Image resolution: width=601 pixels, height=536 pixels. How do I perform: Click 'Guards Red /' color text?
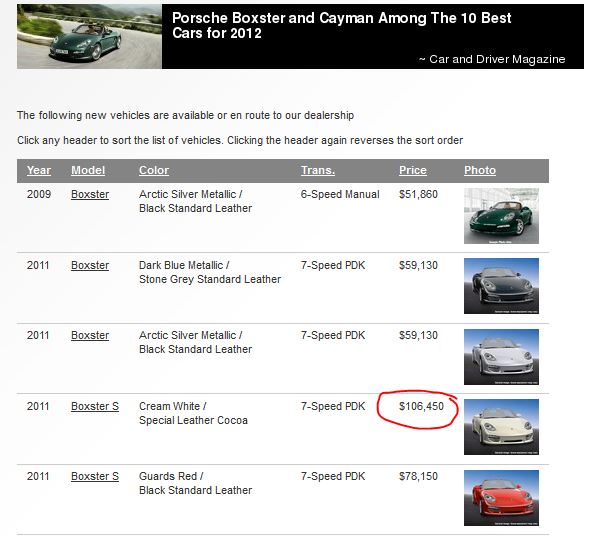point(171,477)
